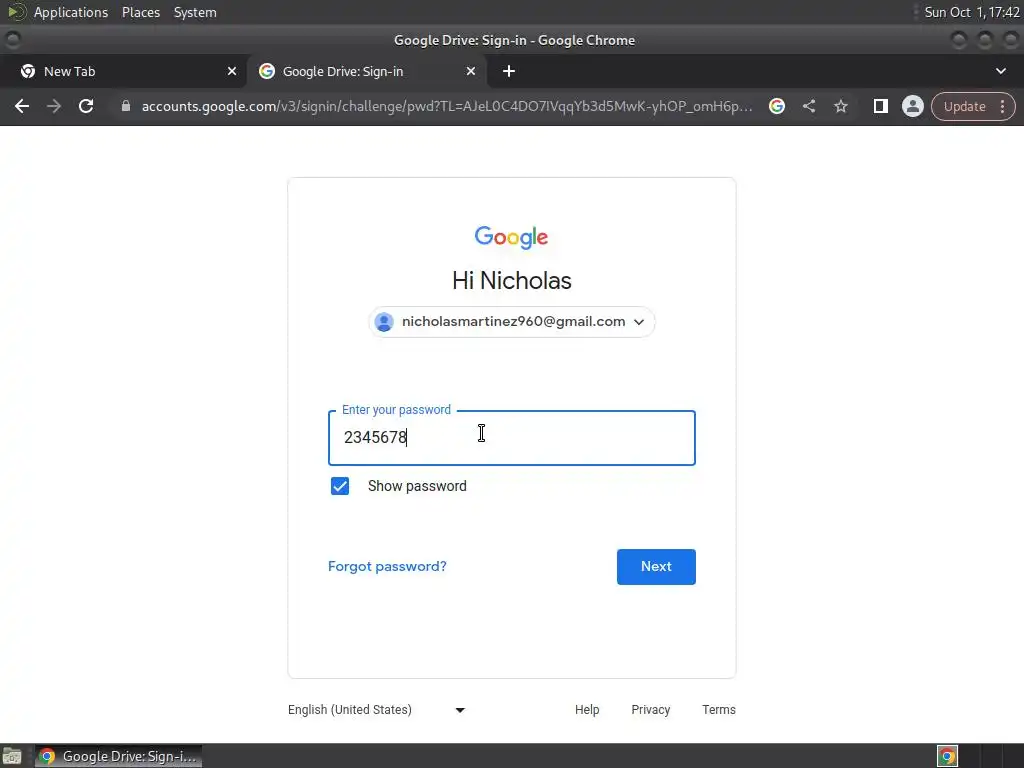
Task: Open a new tab with the plus icon
Action: (509, 71)
